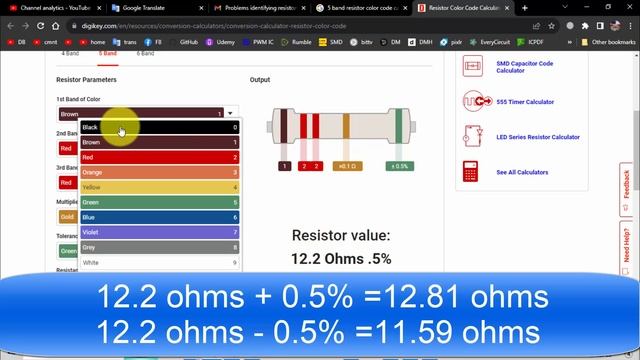Image resolution: width=640 pixels, height=360 pixels.
Task: Open the extensions puzzle icon
Action: pyautogui.click(x=585, y=26)
